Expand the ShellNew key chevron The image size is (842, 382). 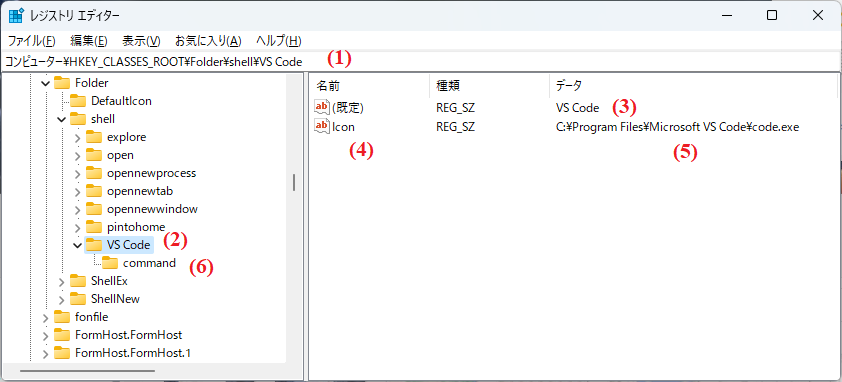click(62, 299)
